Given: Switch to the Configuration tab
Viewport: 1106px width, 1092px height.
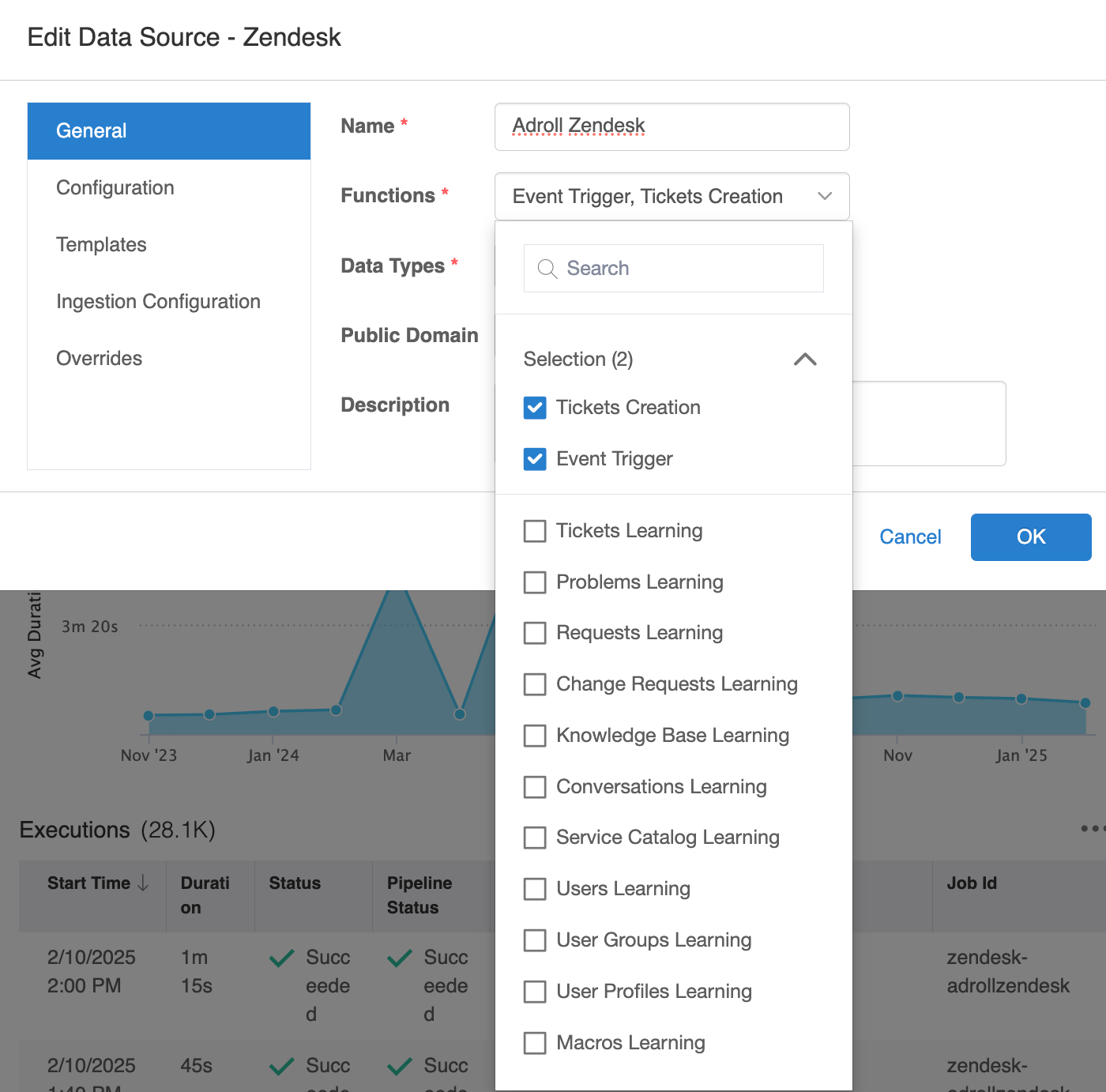Looking at the screenshot, I should [x=169, y=188].
